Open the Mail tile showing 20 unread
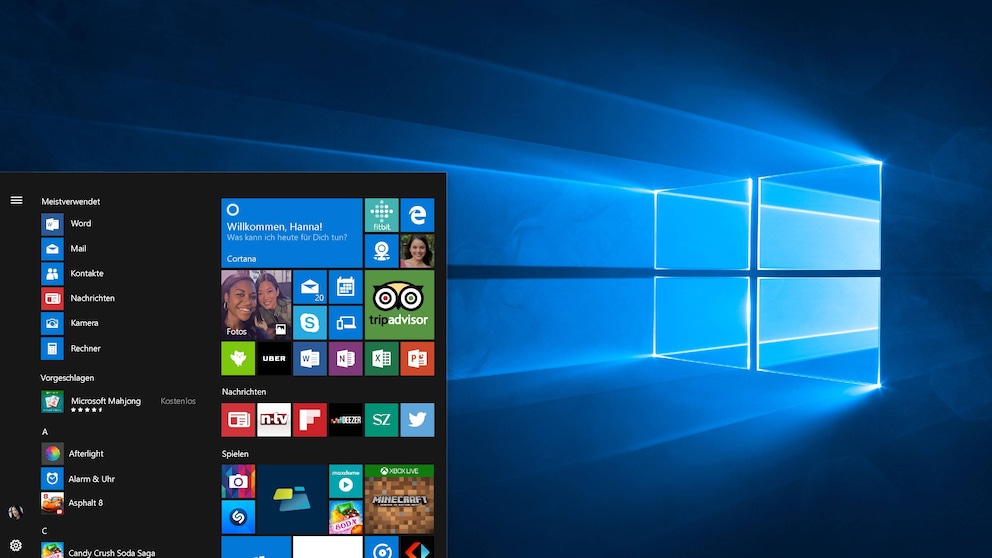This screenshot has height=558, width=992. click(x=310, y=287)
